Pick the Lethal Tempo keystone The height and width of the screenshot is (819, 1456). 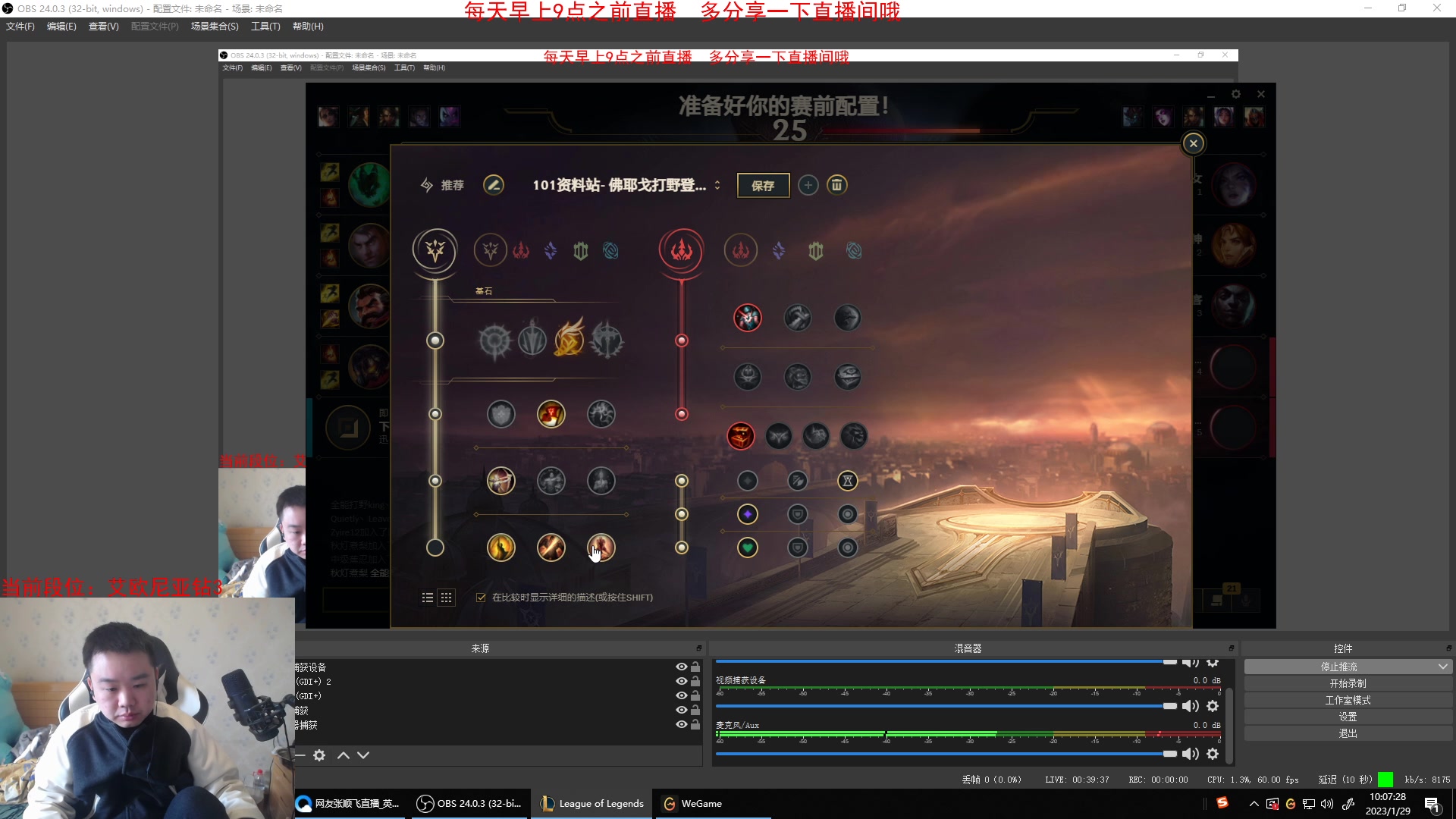[x=532, y=340]
